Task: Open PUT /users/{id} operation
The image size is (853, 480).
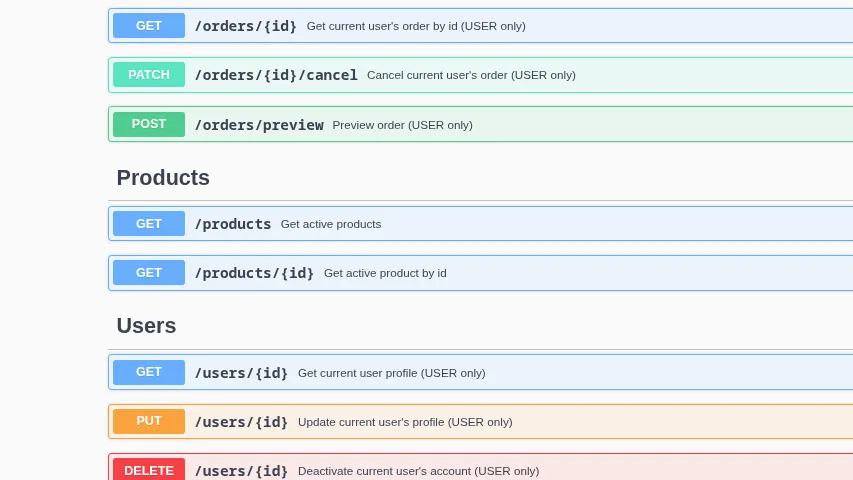Action: 480,421
